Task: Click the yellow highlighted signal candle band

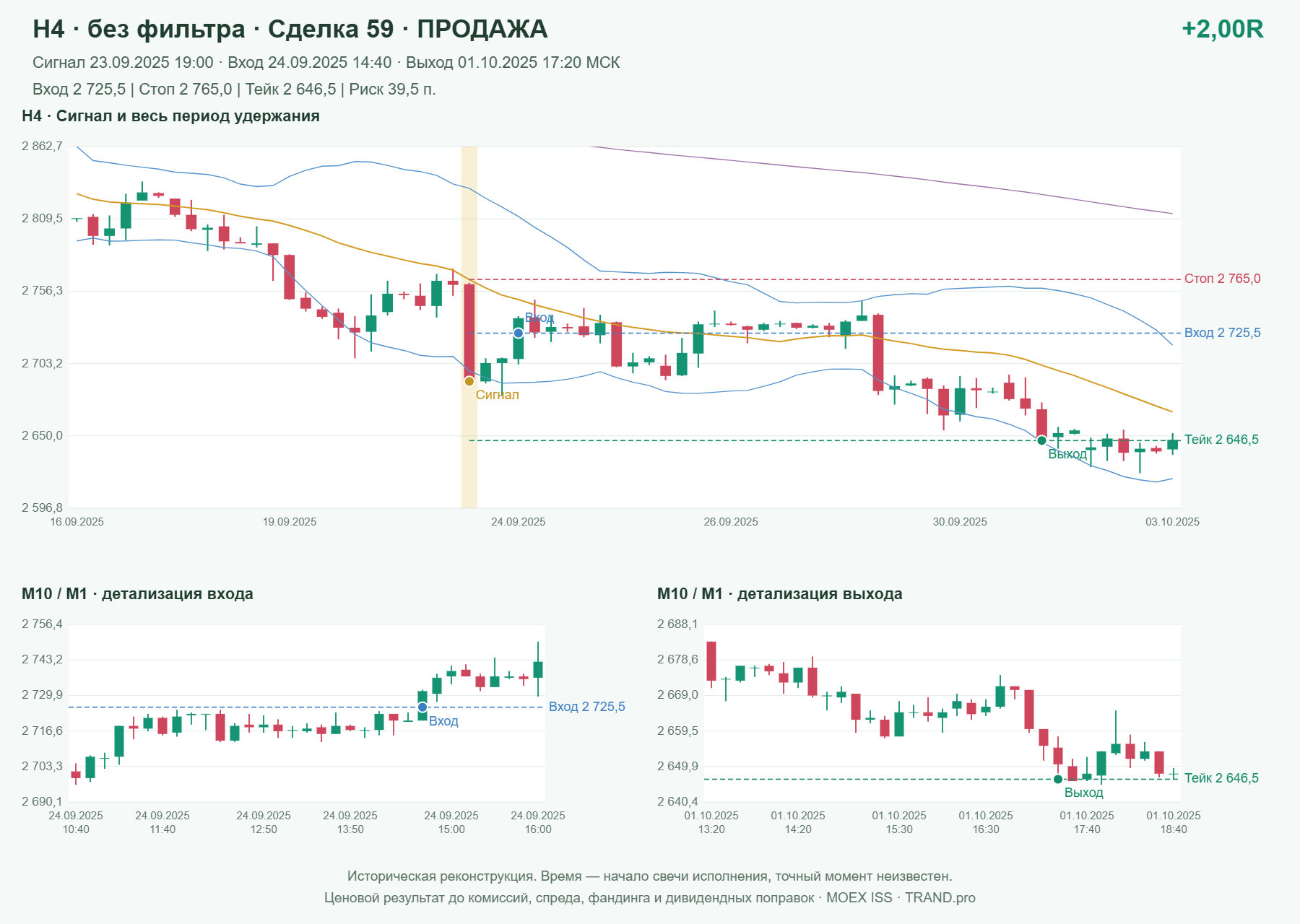Action: pyautogui.click(x=469, y=327)
